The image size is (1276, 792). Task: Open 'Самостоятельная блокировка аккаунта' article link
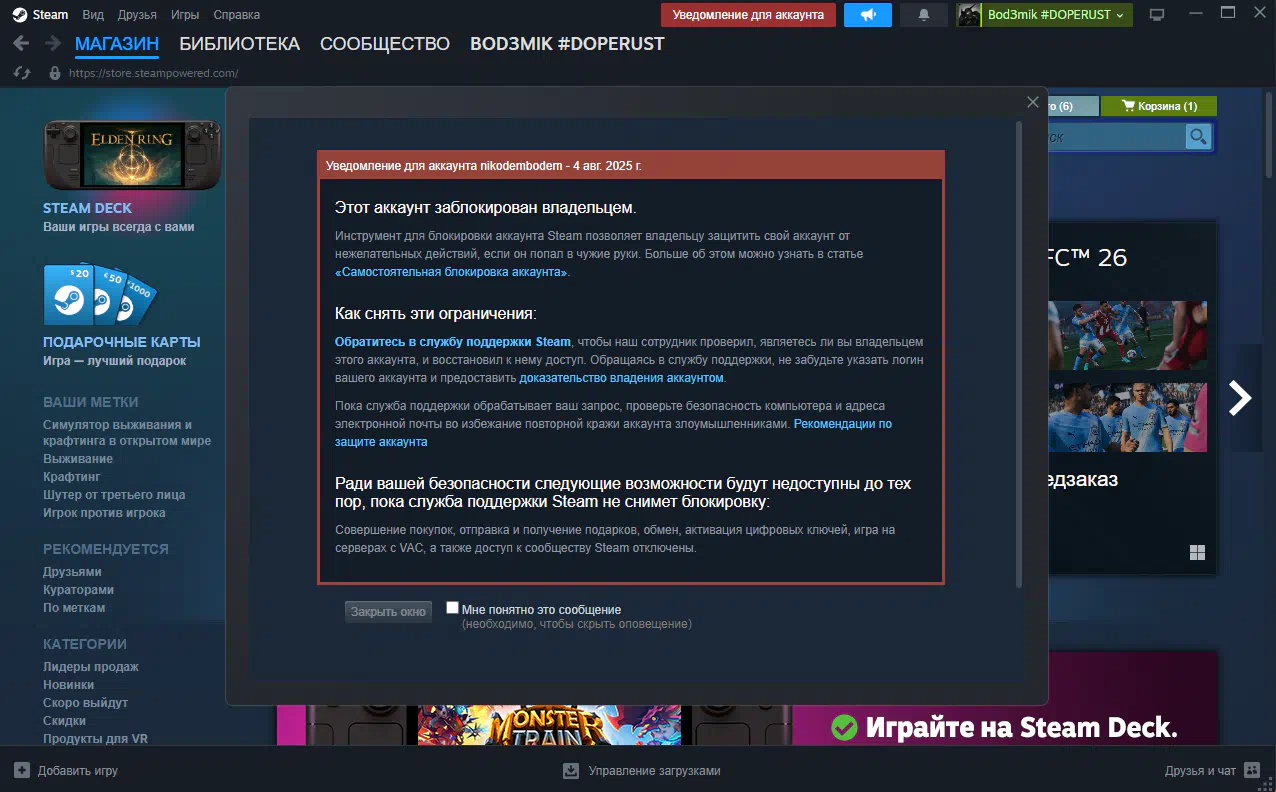tap(452, 272)
